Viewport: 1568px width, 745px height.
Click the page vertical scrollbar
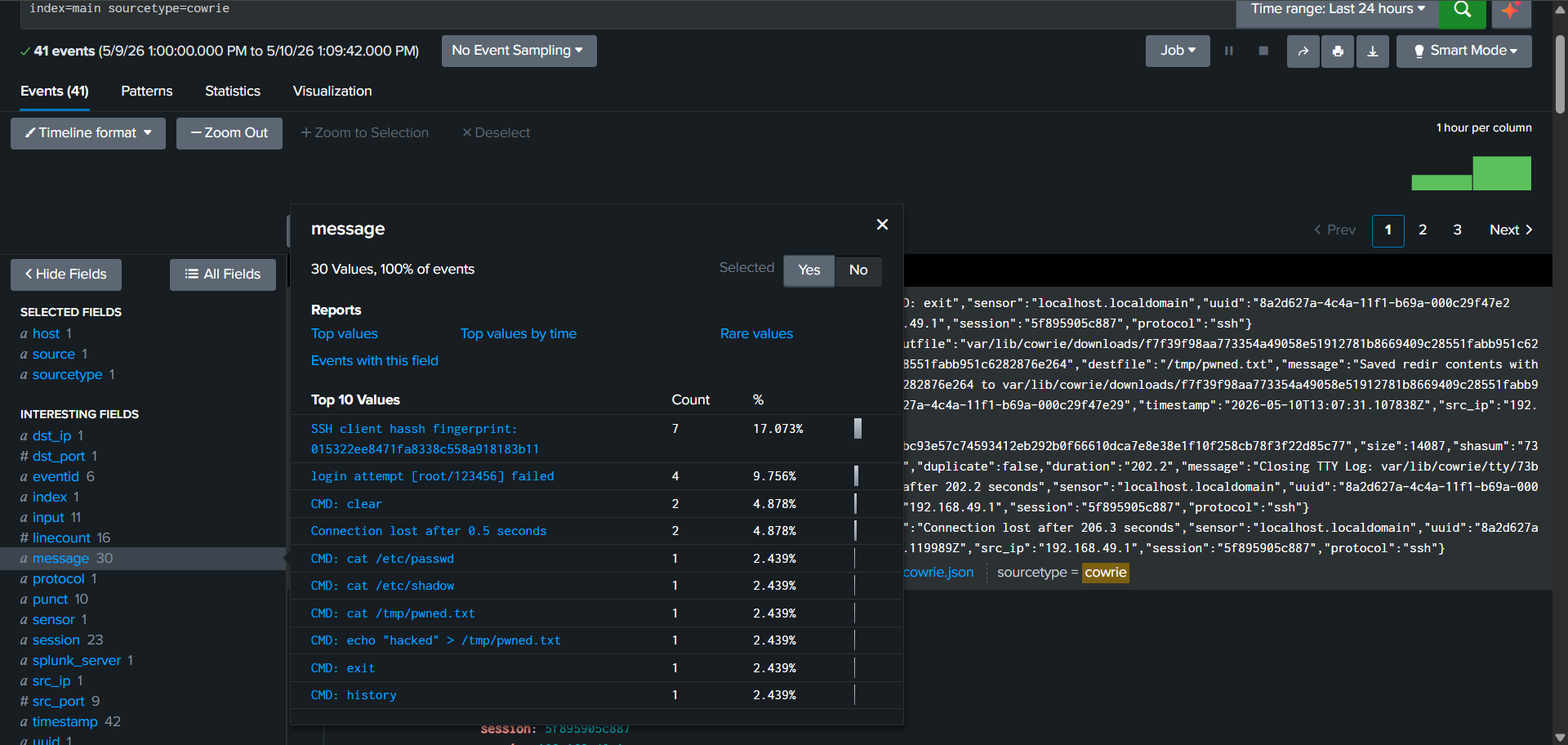point(1560,74)
